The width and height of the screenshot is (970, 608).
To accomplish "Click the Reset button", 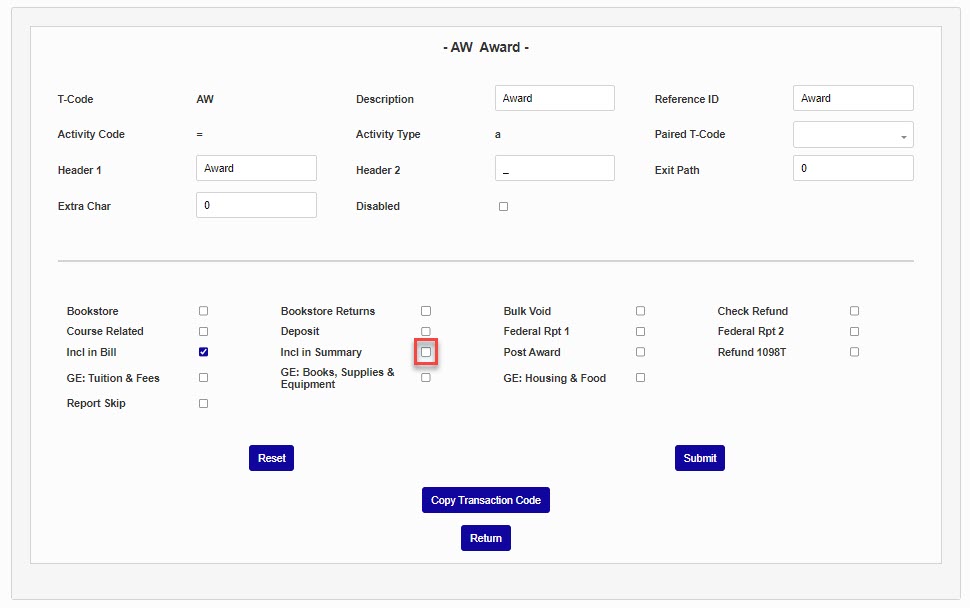I will click(x=271, y=458).
